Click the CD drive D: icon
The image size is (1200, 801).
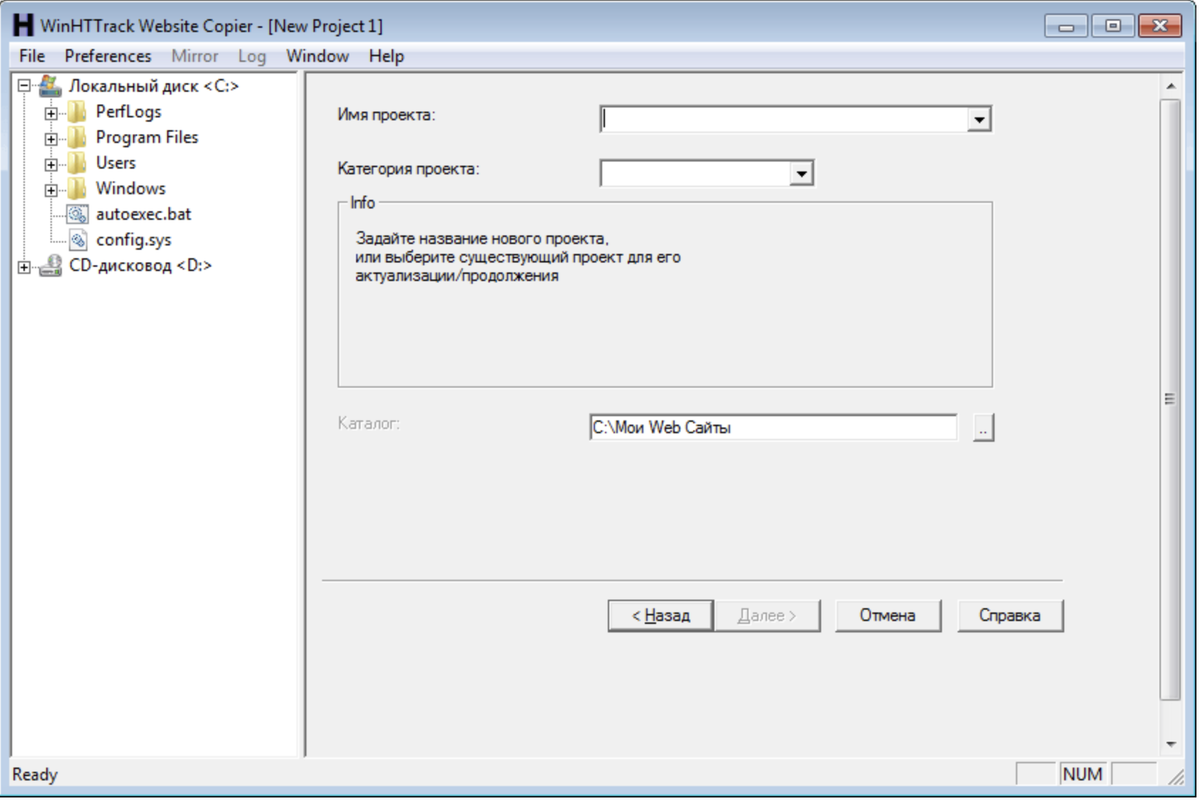[50, 266]
